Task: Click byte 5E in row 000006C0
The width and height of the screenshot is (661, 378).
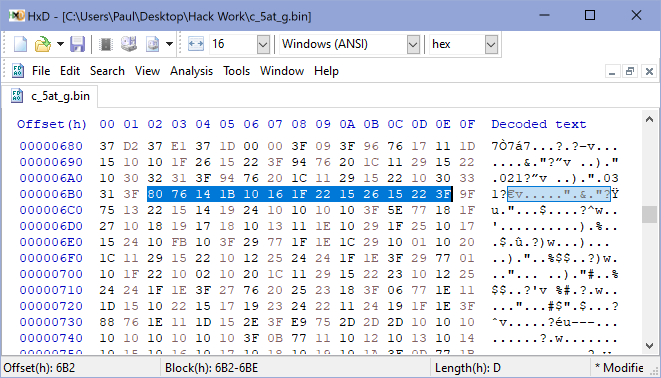Action: (395, 210)
